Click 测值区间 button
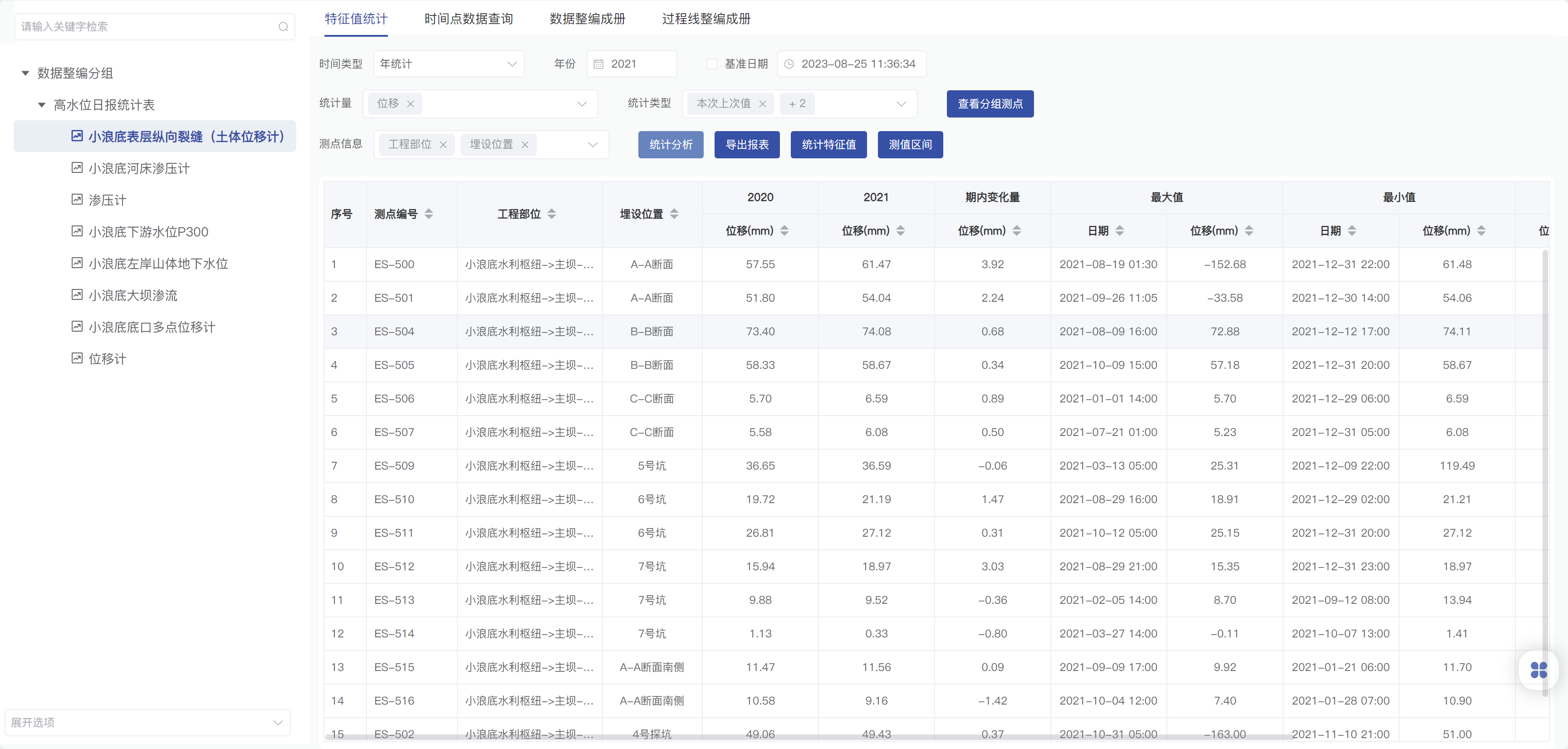Screen dimensions: 1568x749 [x=910, y=145]
